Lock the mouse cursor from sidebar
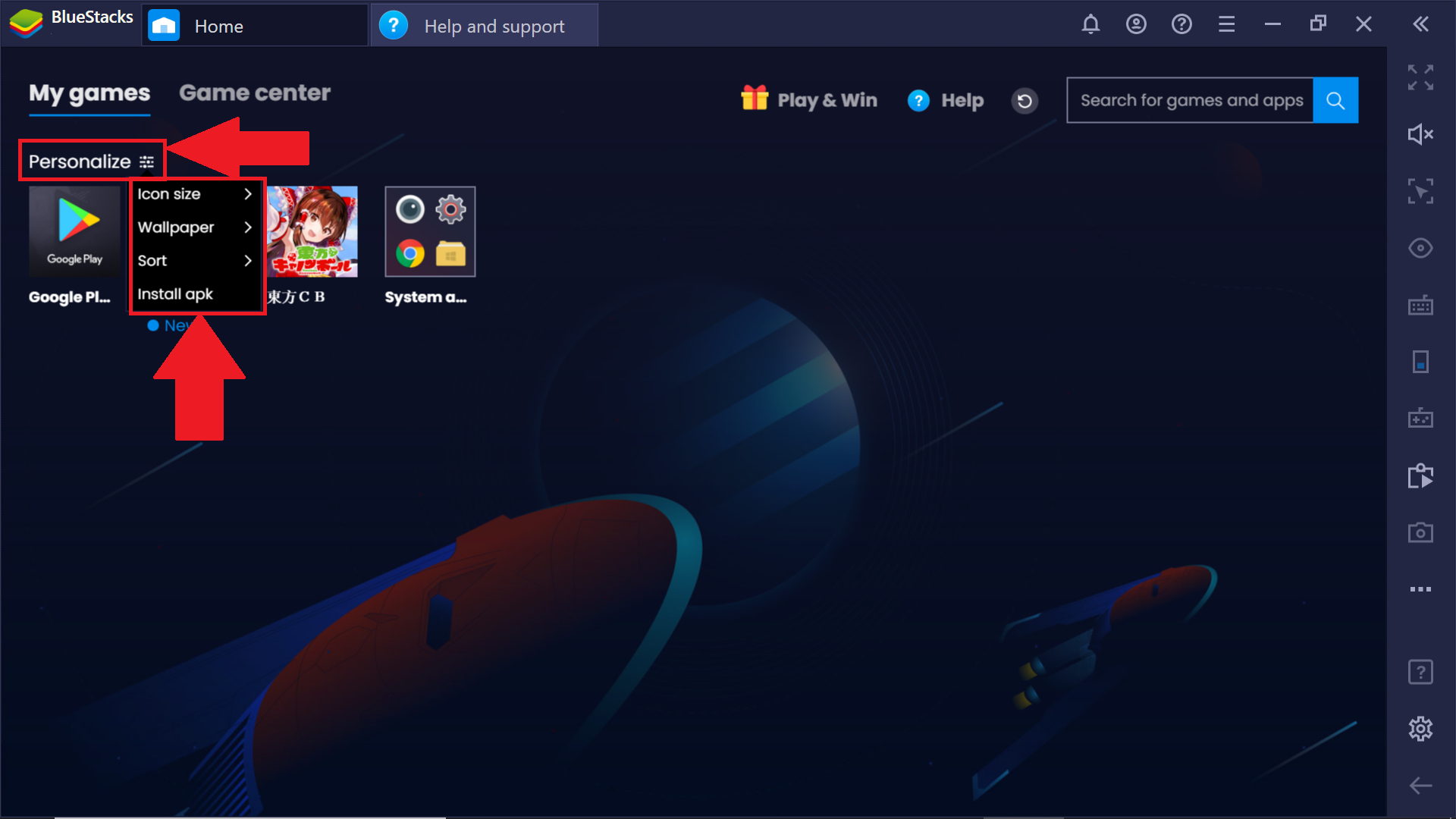Screen dimensions: 1456x819 click(1420, 191)
